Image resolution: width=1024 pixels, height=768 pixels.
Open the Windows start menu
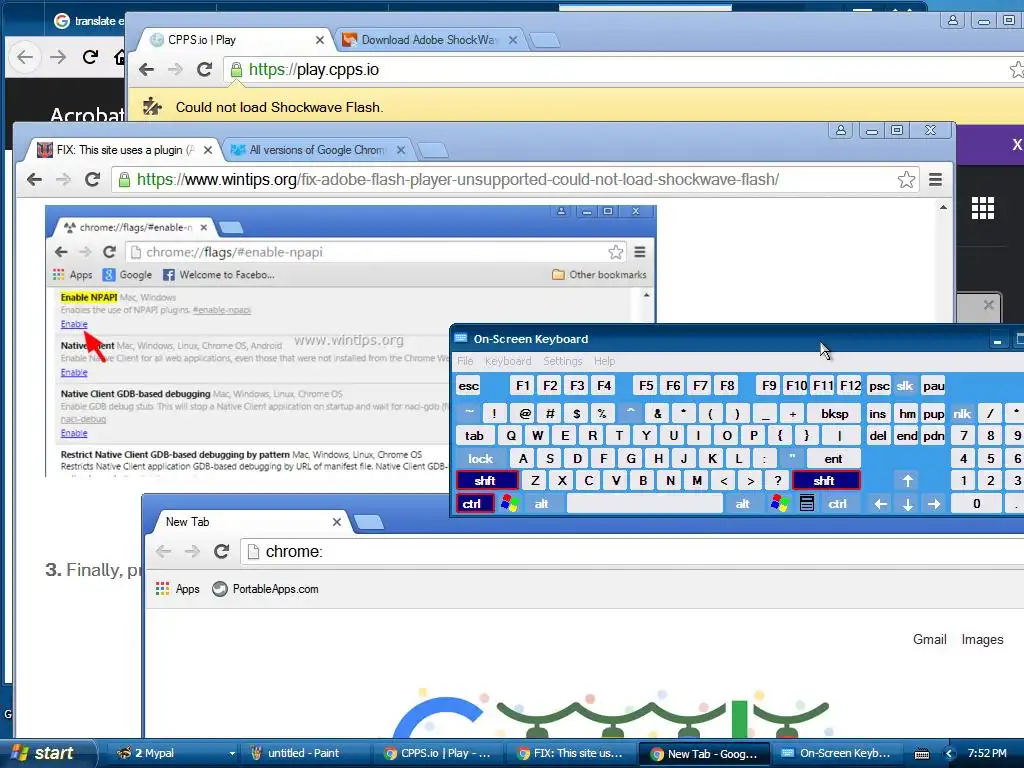(x=44, y=754)
